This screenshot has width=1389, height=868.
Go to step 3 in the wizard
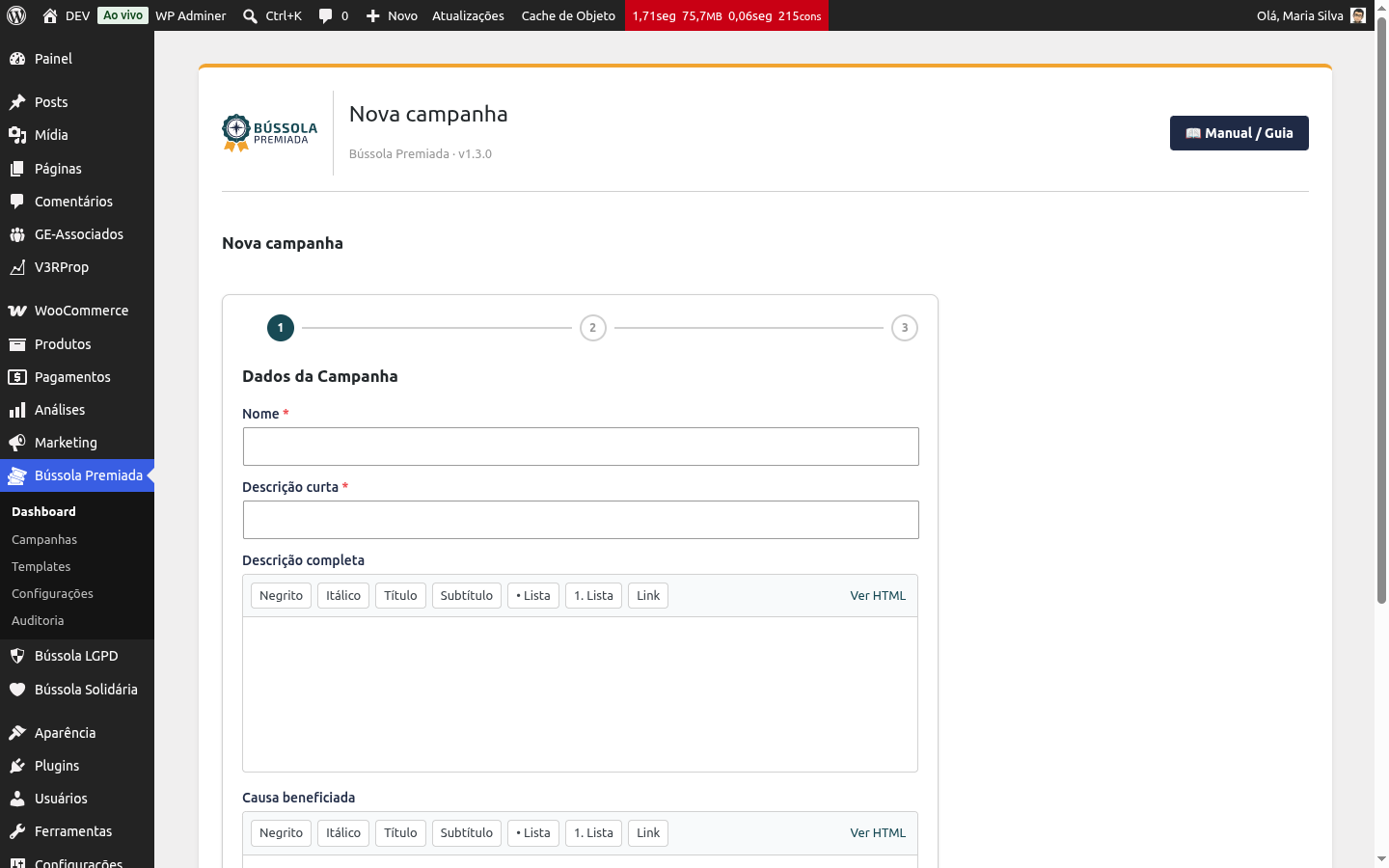905,328
